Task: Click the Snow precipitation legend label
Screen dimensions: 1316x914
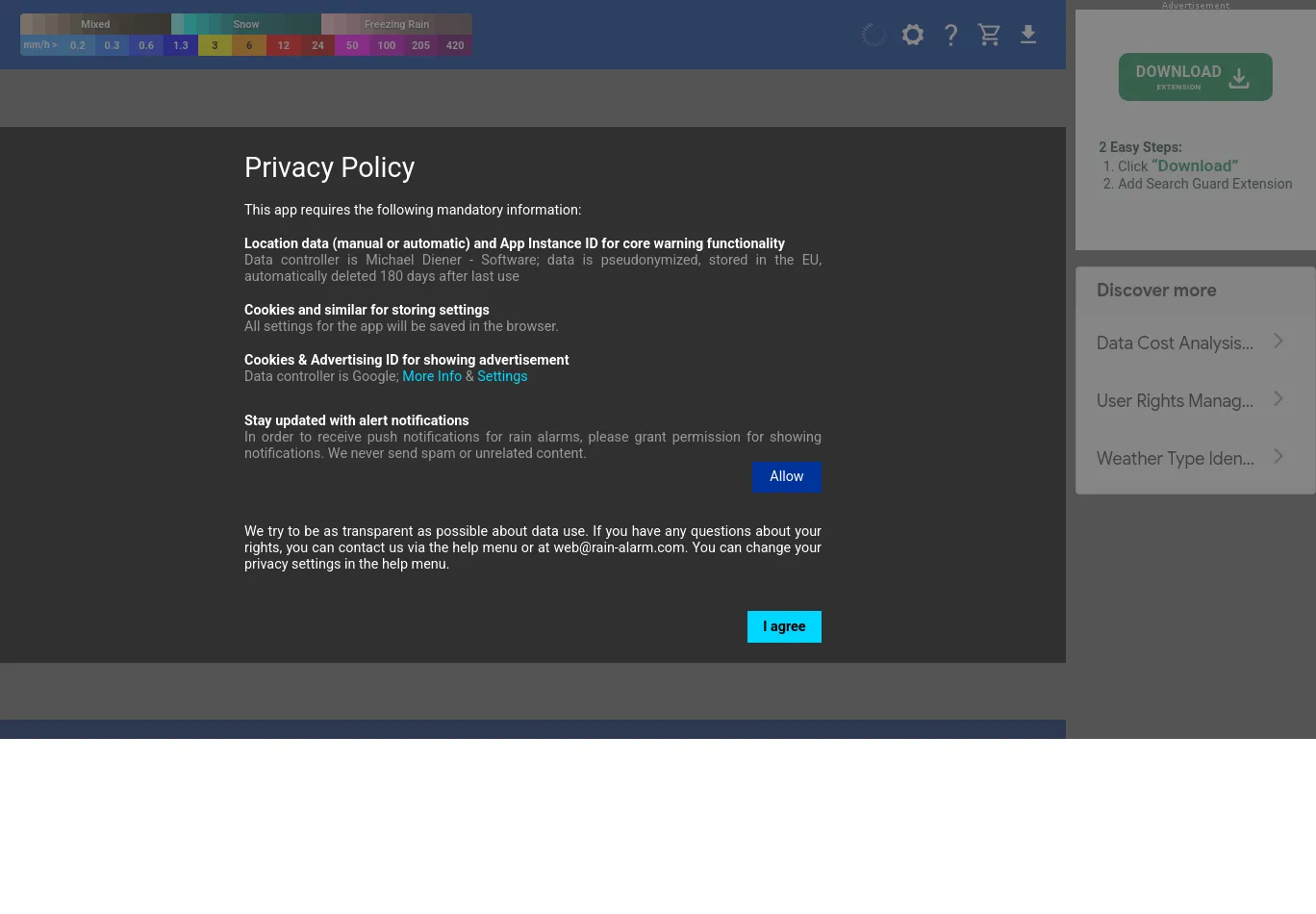Action: (x=246, y=24)
